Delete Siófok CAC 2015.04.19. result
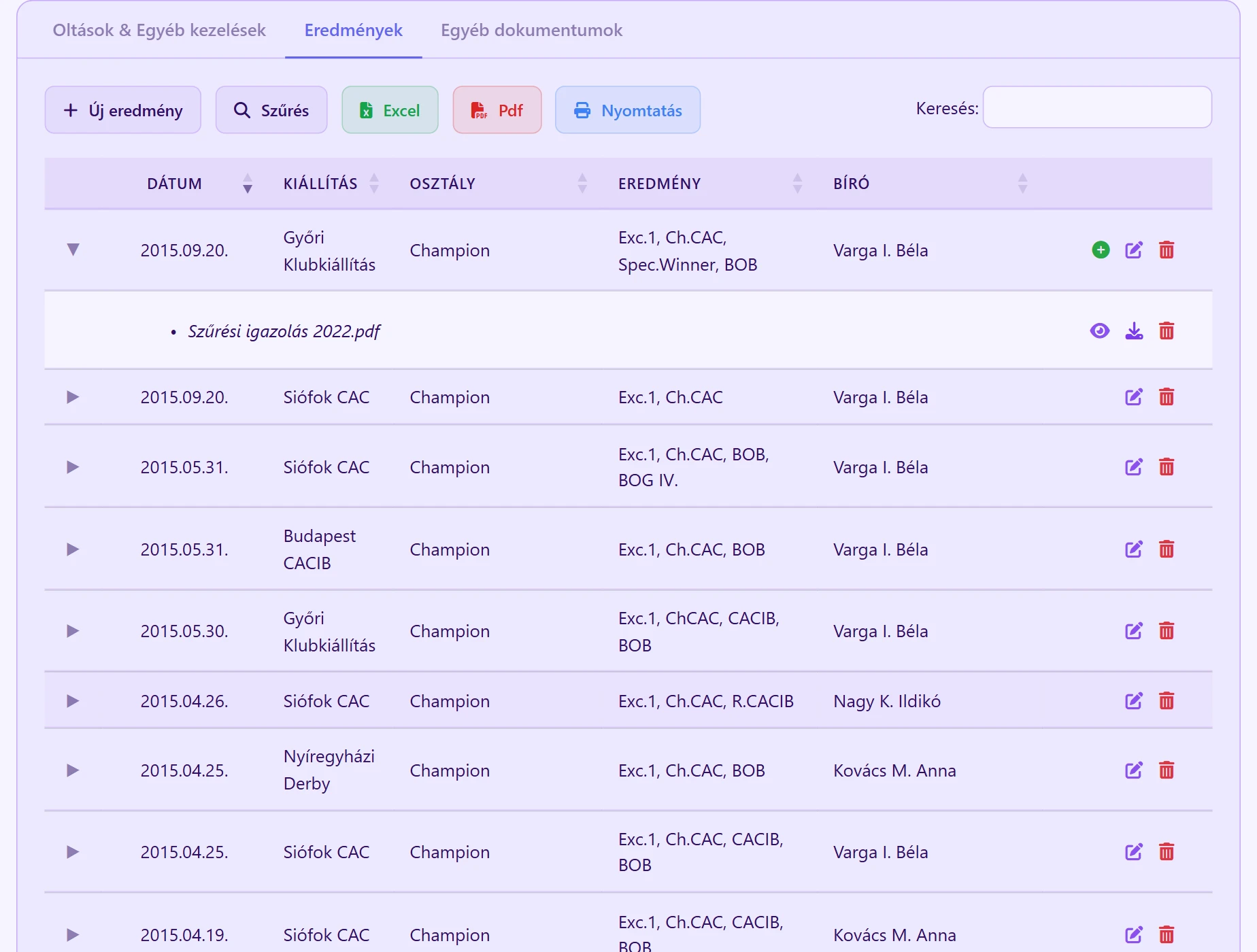 click(x=1167, y=935)
